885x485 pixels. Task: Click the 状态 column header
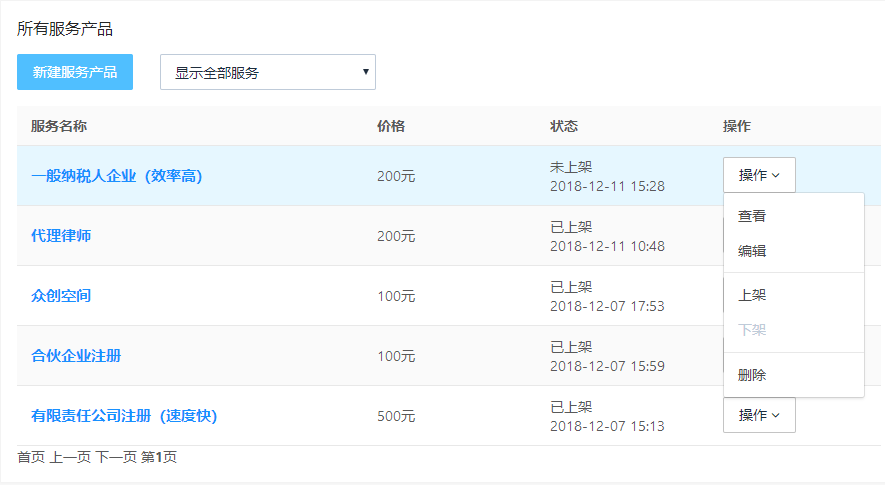click(564, 126)
